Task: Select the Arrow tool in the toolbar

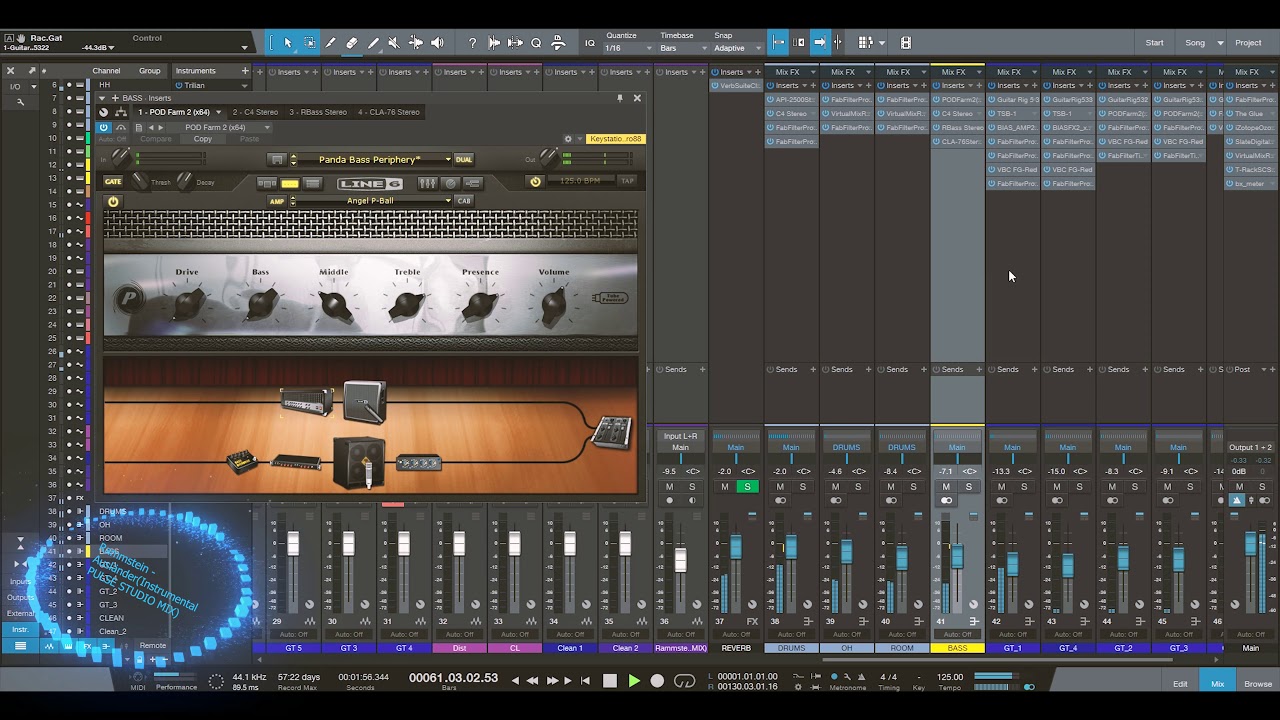Action: (x=288, y=43)
